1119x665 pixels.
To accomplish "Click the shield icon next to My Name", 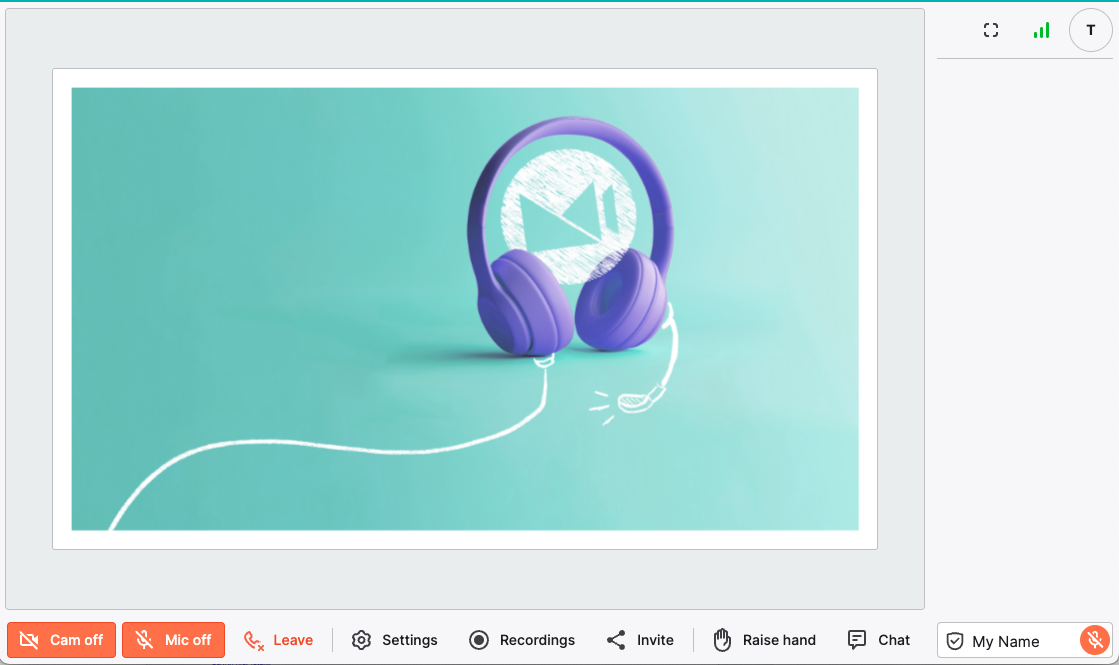I will 955,641.
